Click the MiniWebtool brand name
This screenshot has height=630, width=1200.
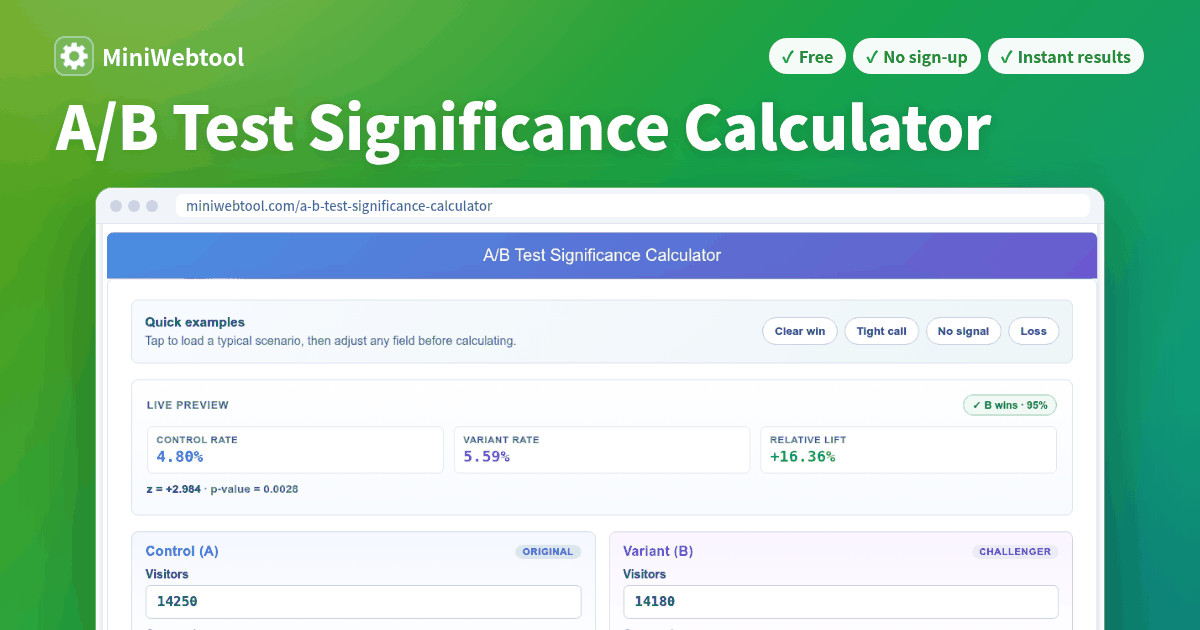point(173,57)
